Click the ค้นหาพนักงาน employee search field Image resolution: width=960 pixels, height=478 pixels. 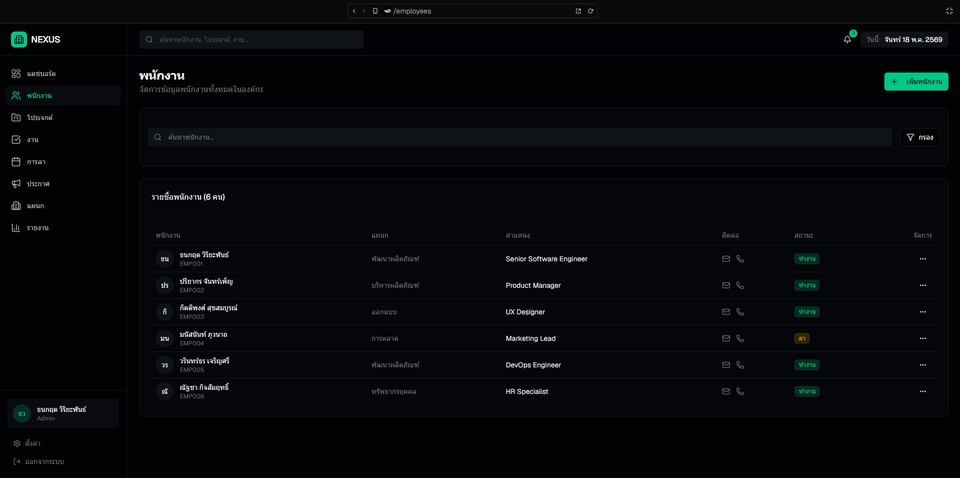519,137
